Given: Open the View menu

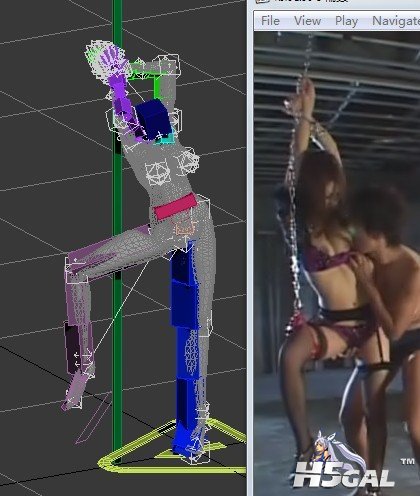Looking at the screenshot, I should point(307,21).
